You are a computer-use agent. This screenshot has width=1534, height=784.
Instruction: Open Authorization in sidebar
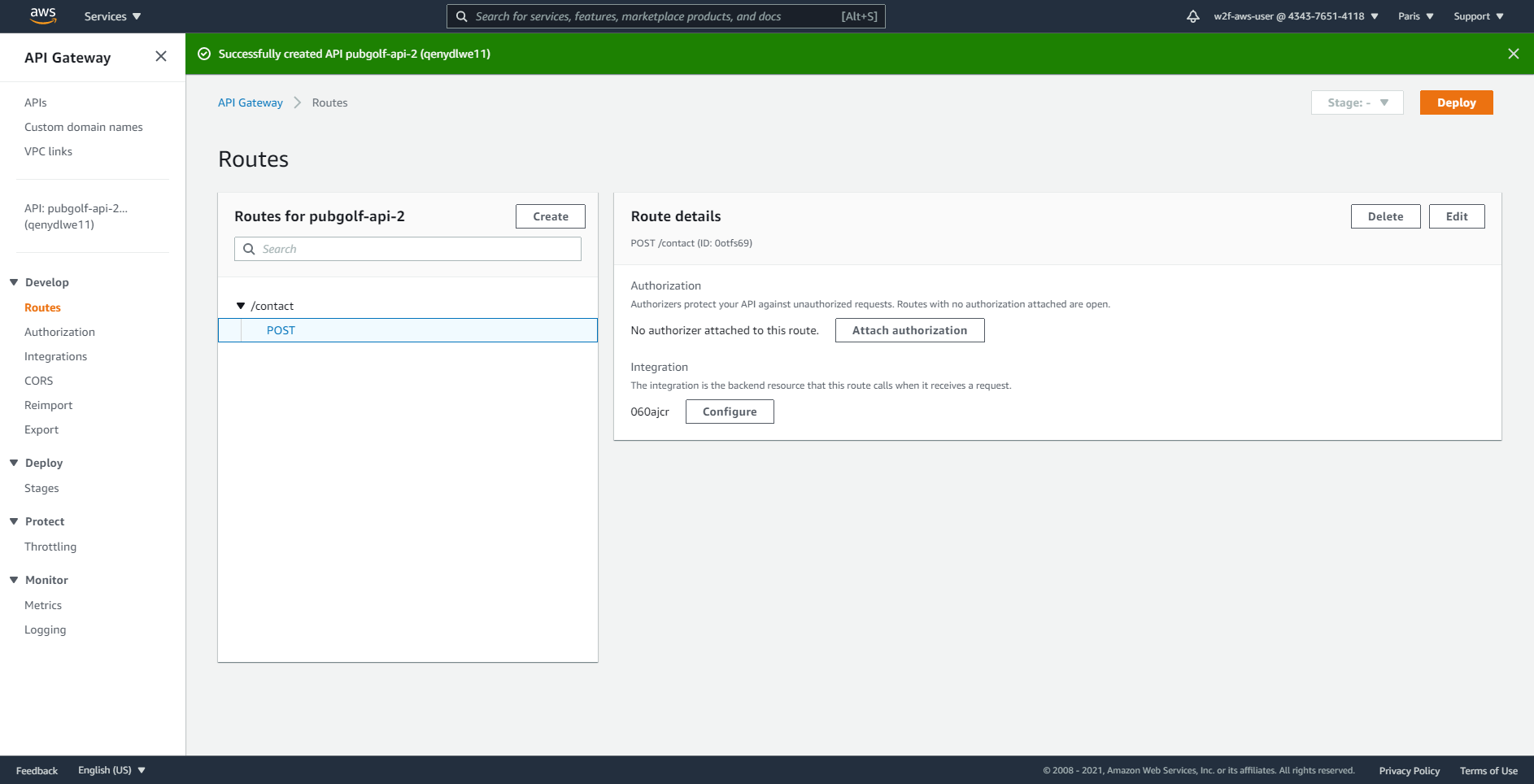pos(59,332)
